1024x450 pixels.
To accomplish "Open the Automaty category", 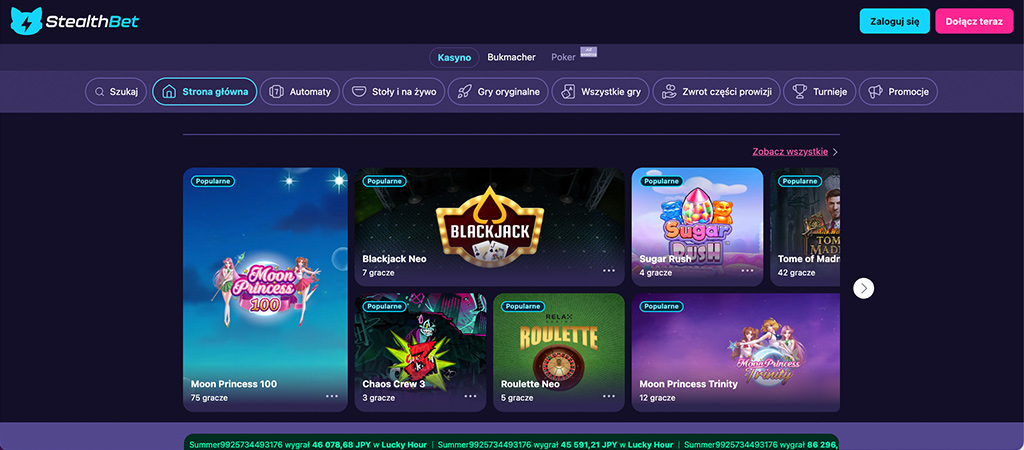I will tap(300, 91).
